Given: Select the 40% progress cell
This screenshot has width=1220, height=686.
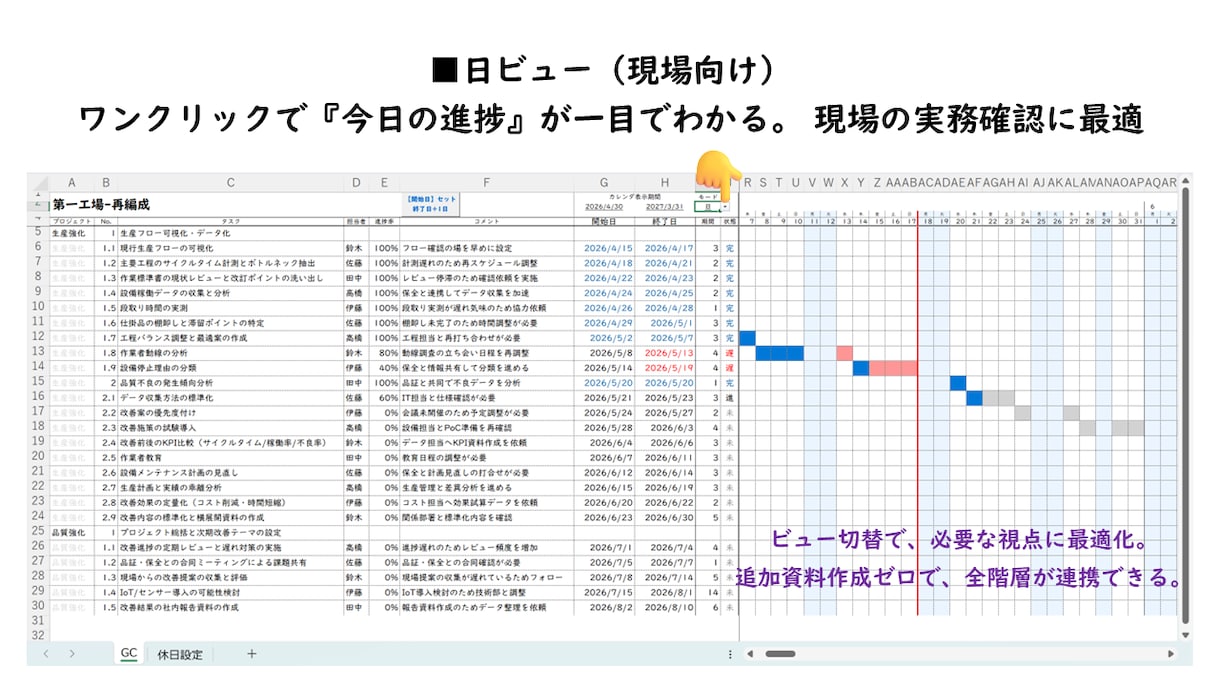Looking at the screenshot, I should (385, 367).
